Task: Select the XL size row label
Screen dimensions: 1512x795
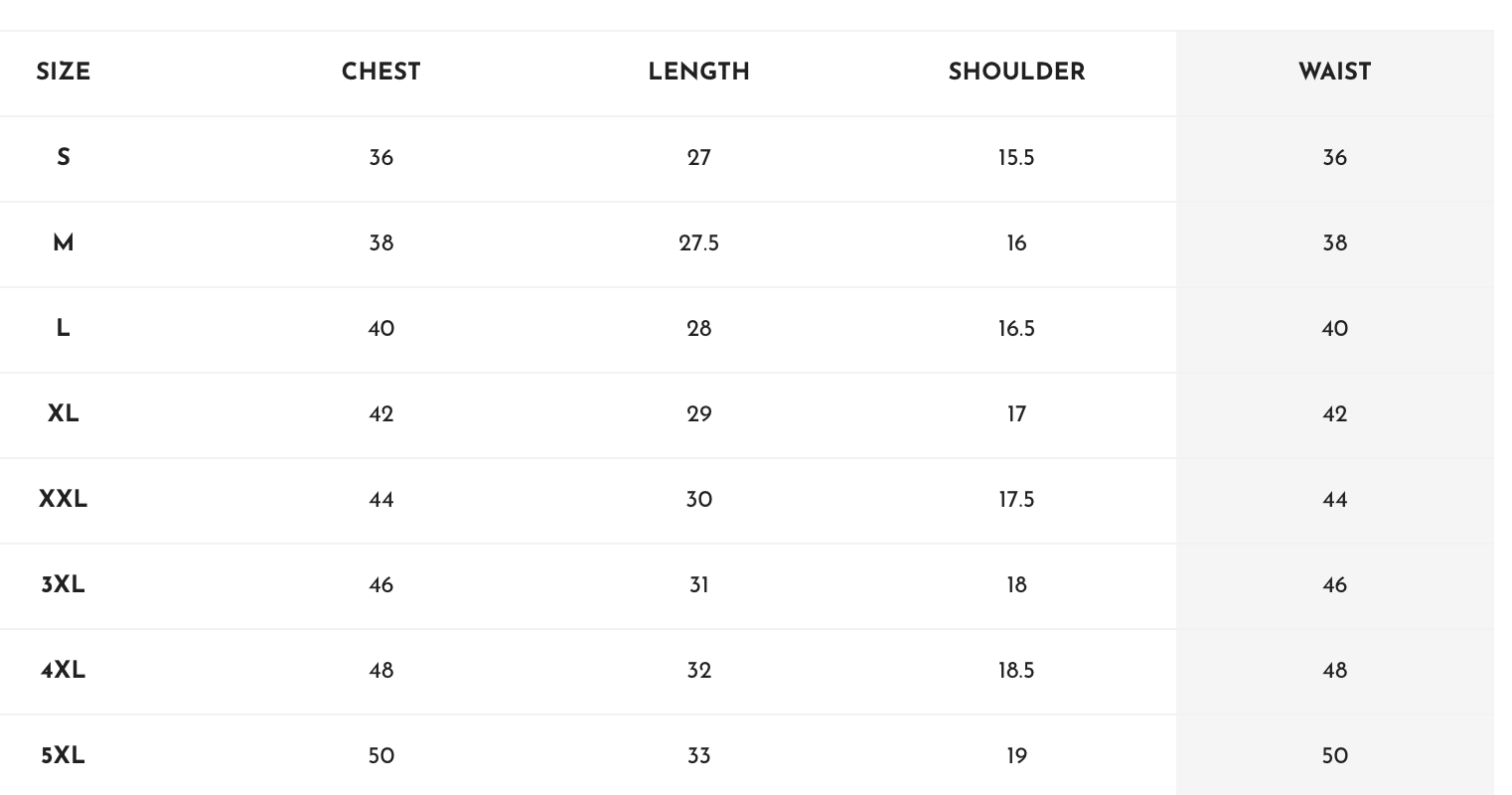Action: pos(63,414)
